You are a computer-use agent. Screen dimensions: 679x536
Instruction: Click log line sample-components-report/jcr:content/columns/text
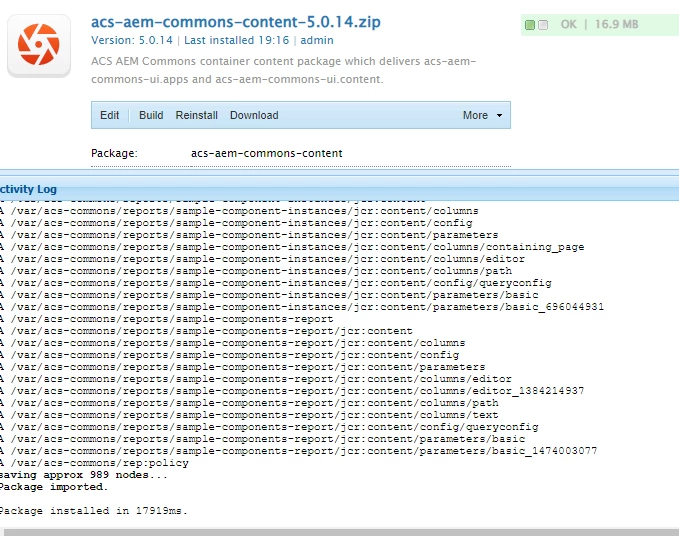click(249, 415)
